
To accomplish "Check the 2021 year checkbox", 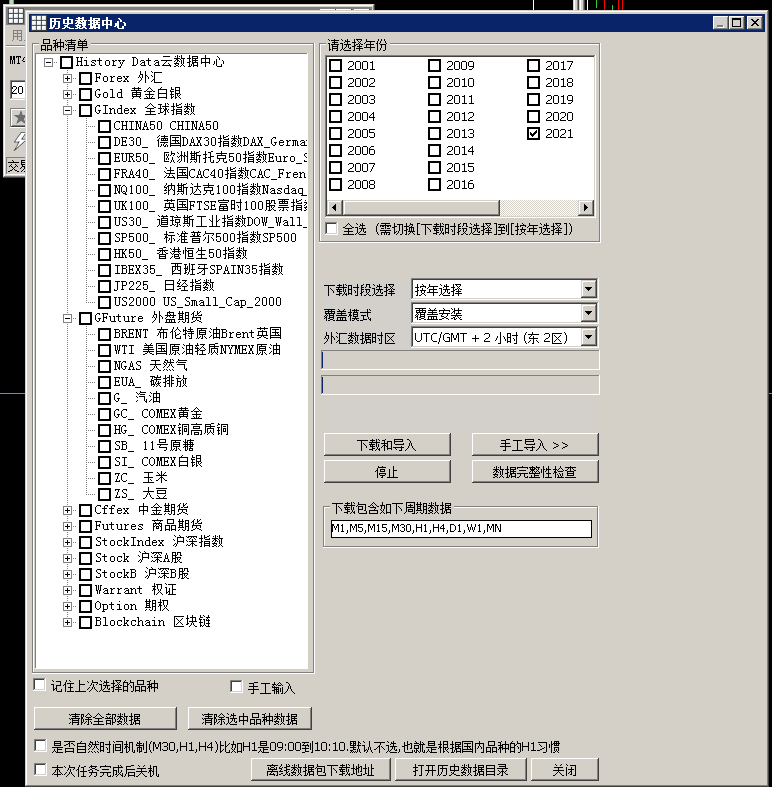I will point(534,134).
